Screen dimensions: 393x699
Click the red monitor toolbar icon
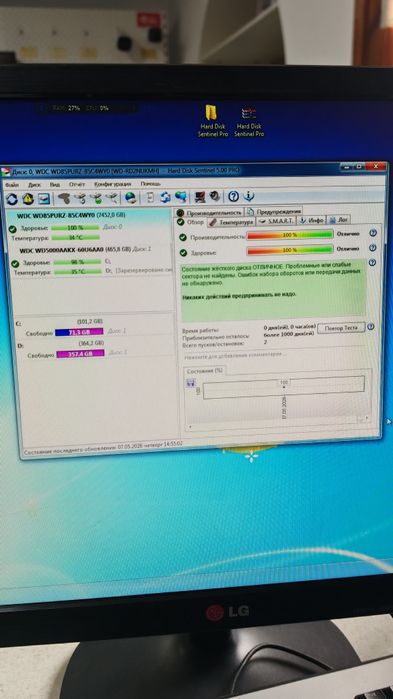tap(200, 197)
